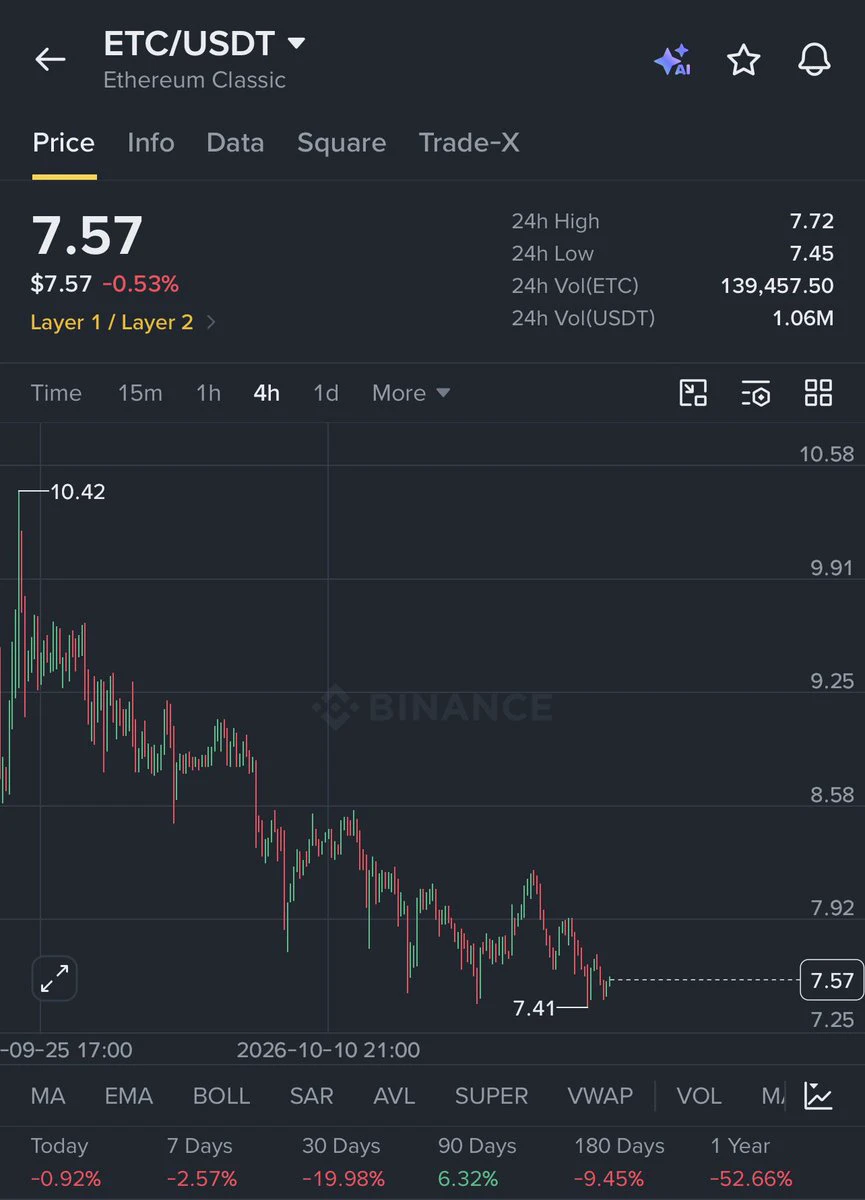The image size is (865, 1200).
Task: Click the 90 Days 6.32% performance
Action: [478, 1162]
